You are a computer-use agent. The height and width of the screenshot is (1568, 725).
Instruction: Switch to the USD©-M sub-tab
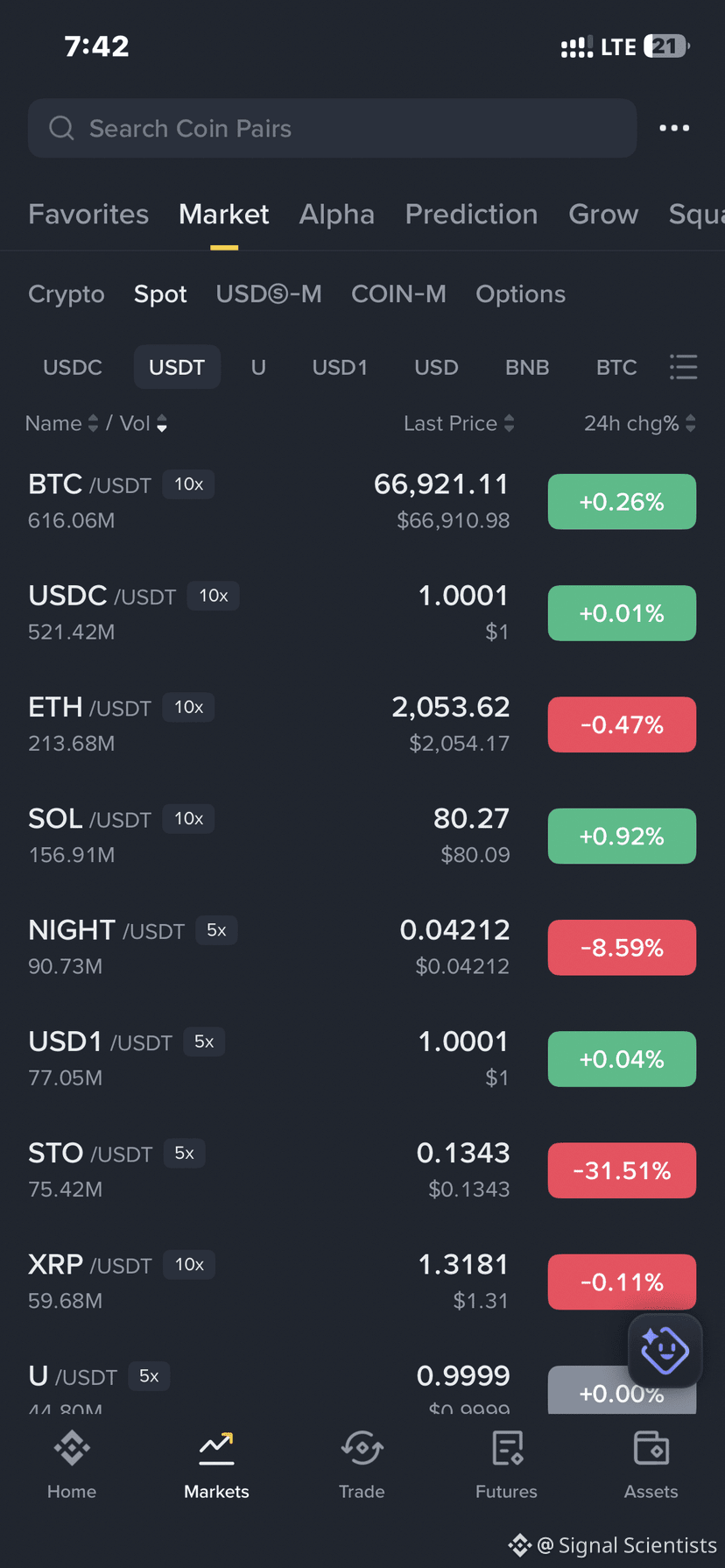pyautogui.click(x=269, y=294)
